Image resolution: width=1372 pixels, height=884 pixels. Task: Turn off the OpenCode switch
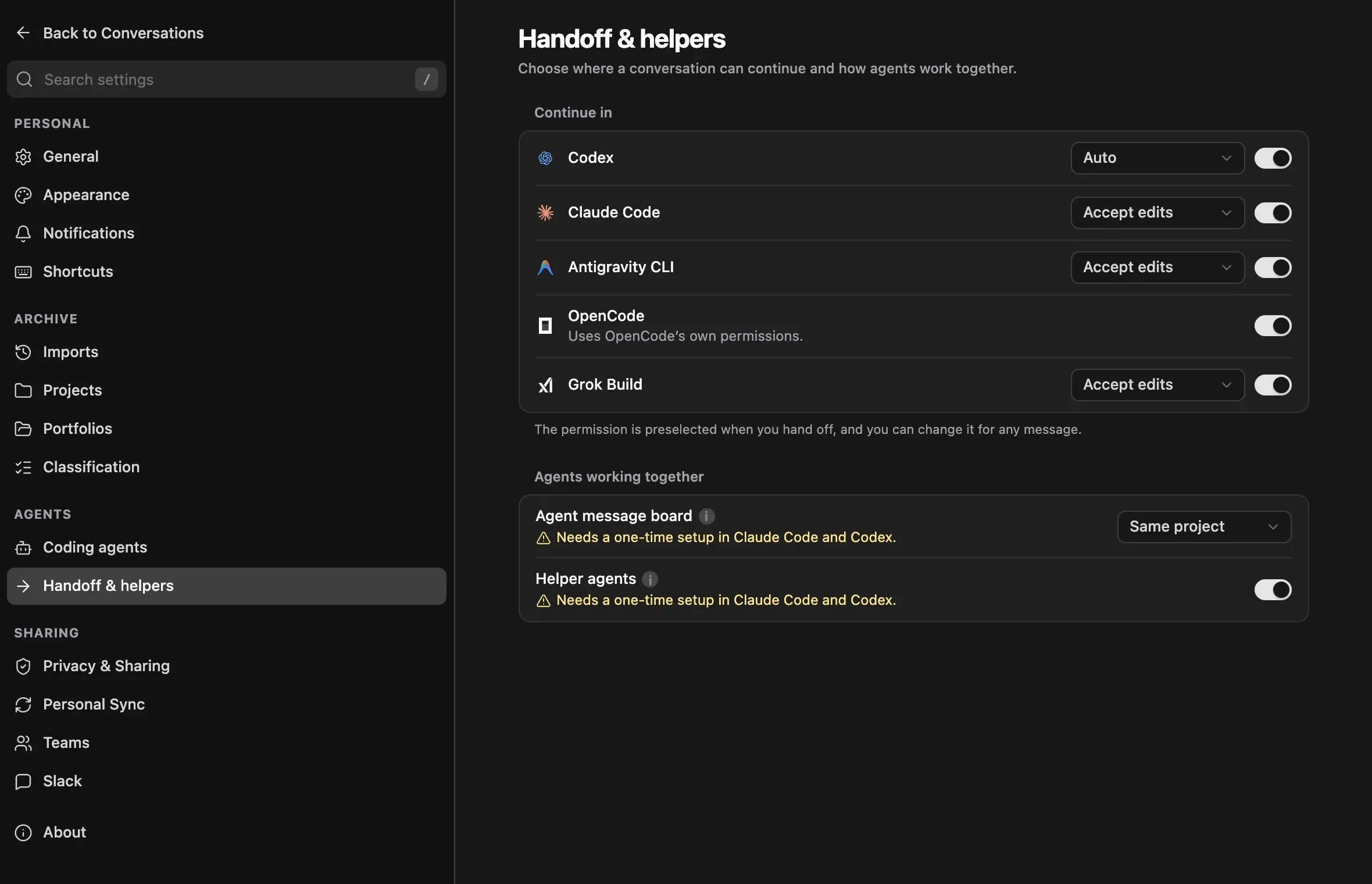pos(1273,325)
